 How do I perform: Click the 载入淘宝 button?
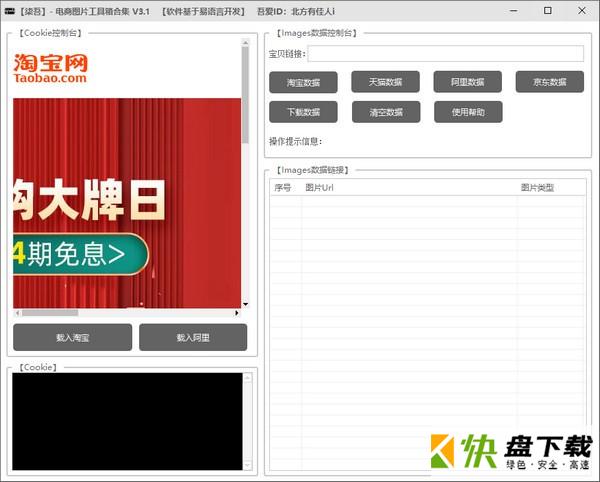(72, 337)
